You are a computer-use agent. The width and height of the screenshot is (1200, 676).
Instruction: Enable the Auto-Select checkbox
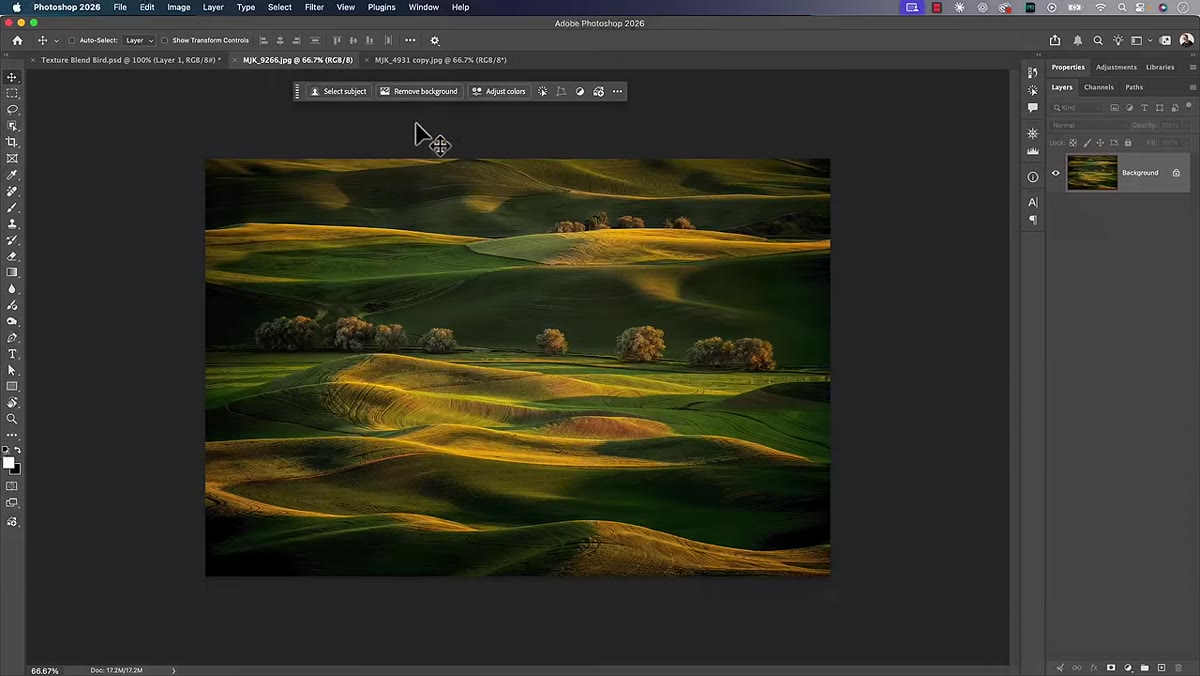coord(72,41)
